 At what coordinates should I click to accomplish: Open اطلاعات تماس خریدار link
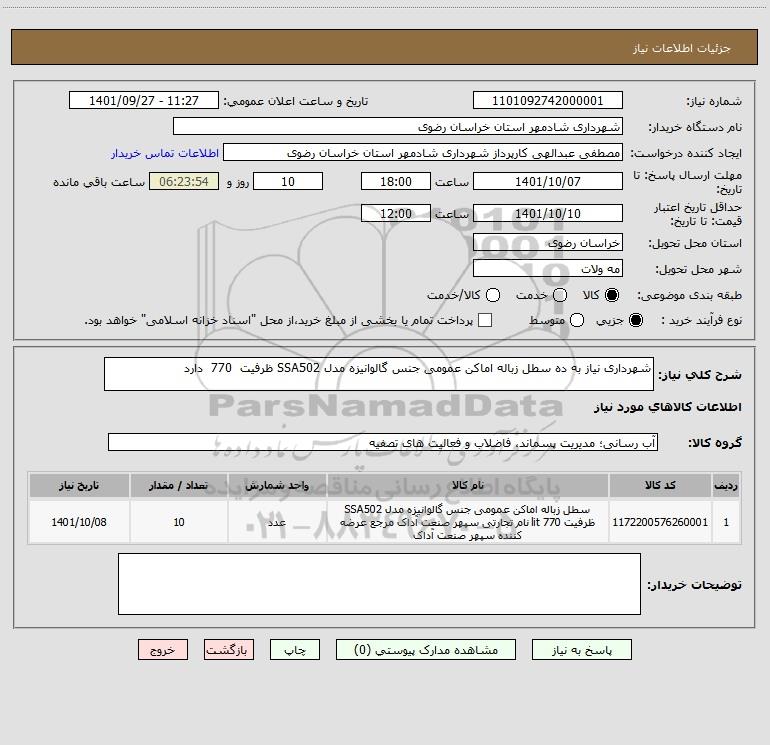click(x=165, y=153)
